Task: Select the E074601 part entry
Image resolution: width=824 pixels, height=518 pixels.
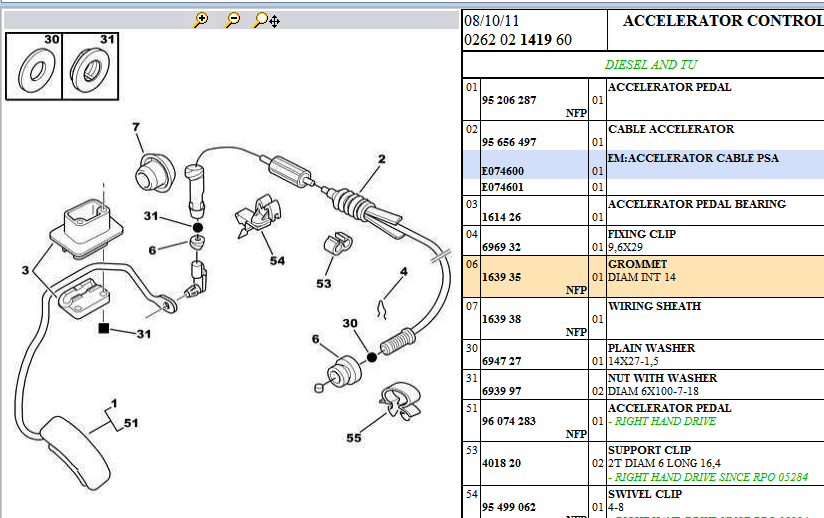Action: pyautogui.click(x=503, y=186)
